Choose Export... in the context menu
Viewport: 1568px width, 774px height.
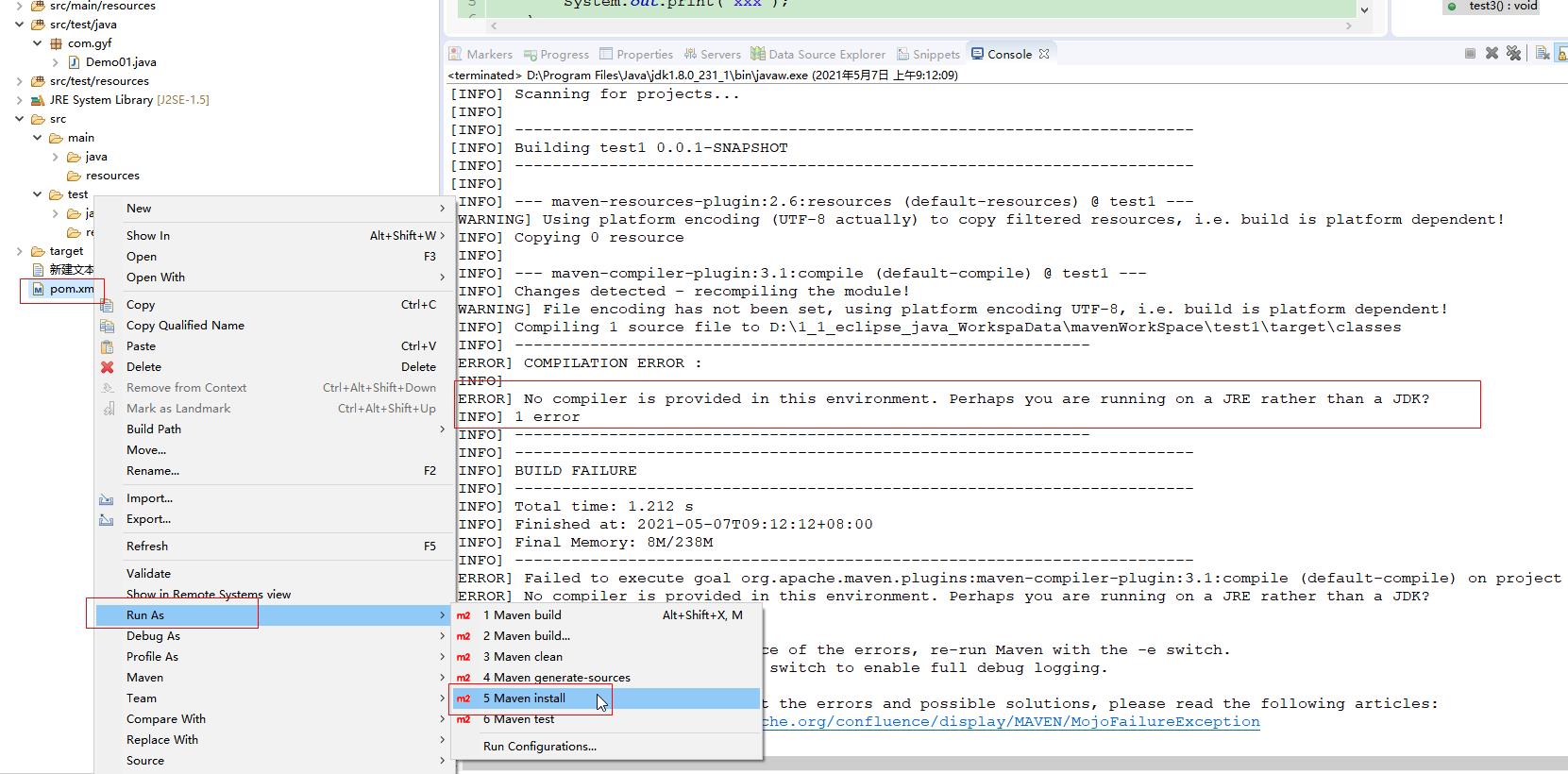(x=274, y=519)
